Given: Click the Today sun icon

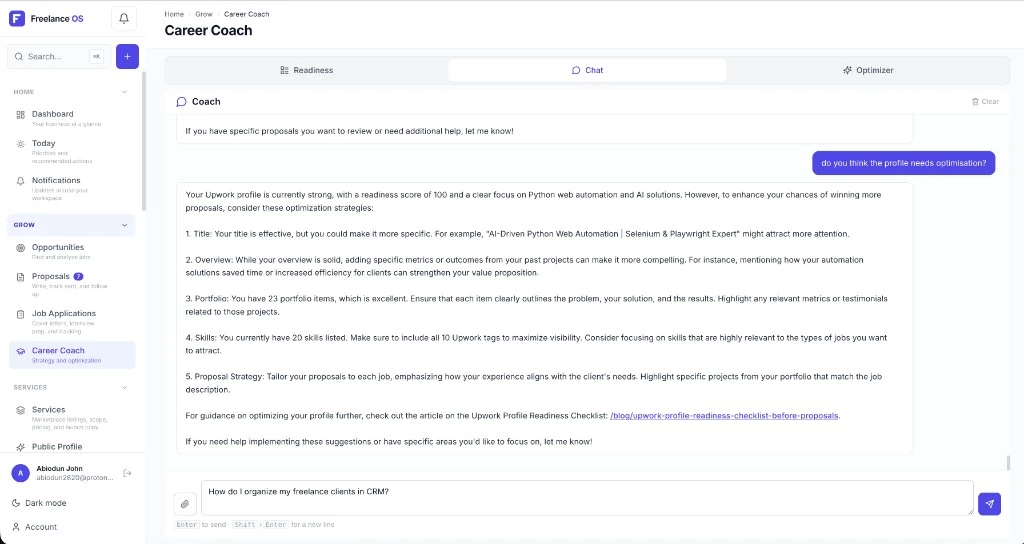Looking at the screenshot, I should (x=20, y=144).
